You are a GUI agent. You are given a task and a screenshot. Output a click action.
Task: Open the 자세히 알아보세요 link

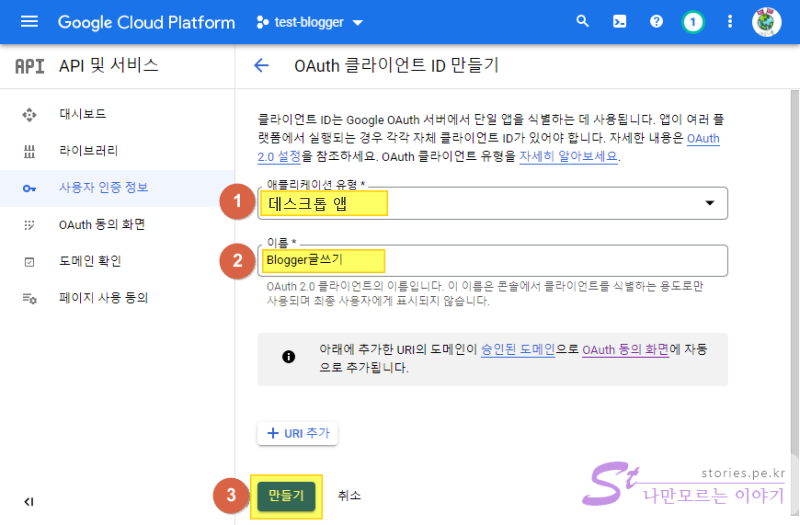click(568, 156)
